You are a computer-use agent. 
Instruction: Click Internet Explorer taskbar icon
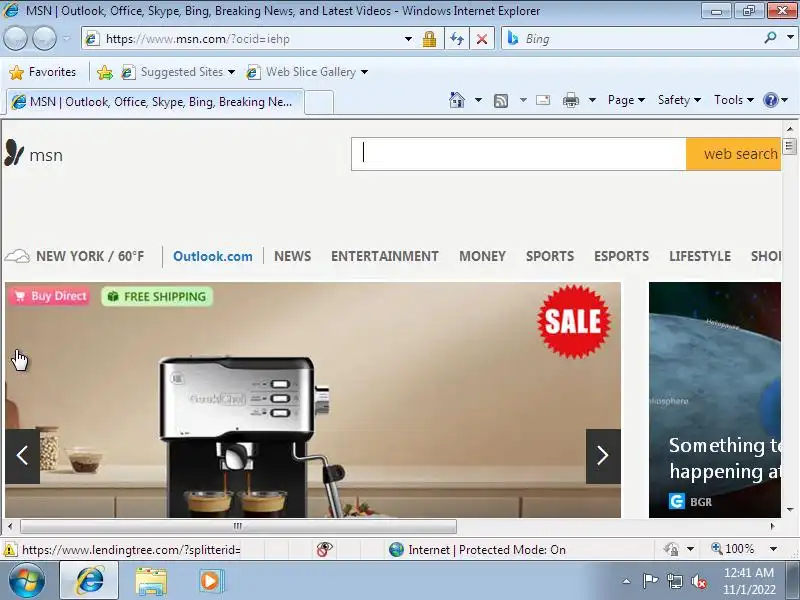coord(90,581)
